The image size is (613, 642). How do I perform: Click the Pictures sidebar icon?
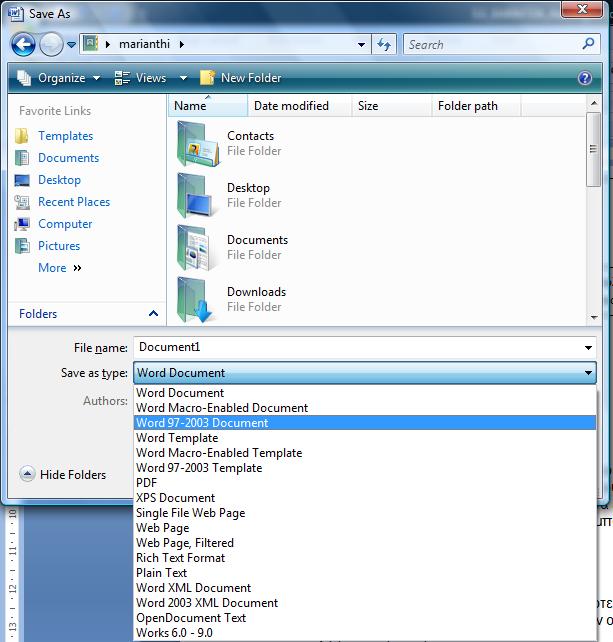[22, 246]
